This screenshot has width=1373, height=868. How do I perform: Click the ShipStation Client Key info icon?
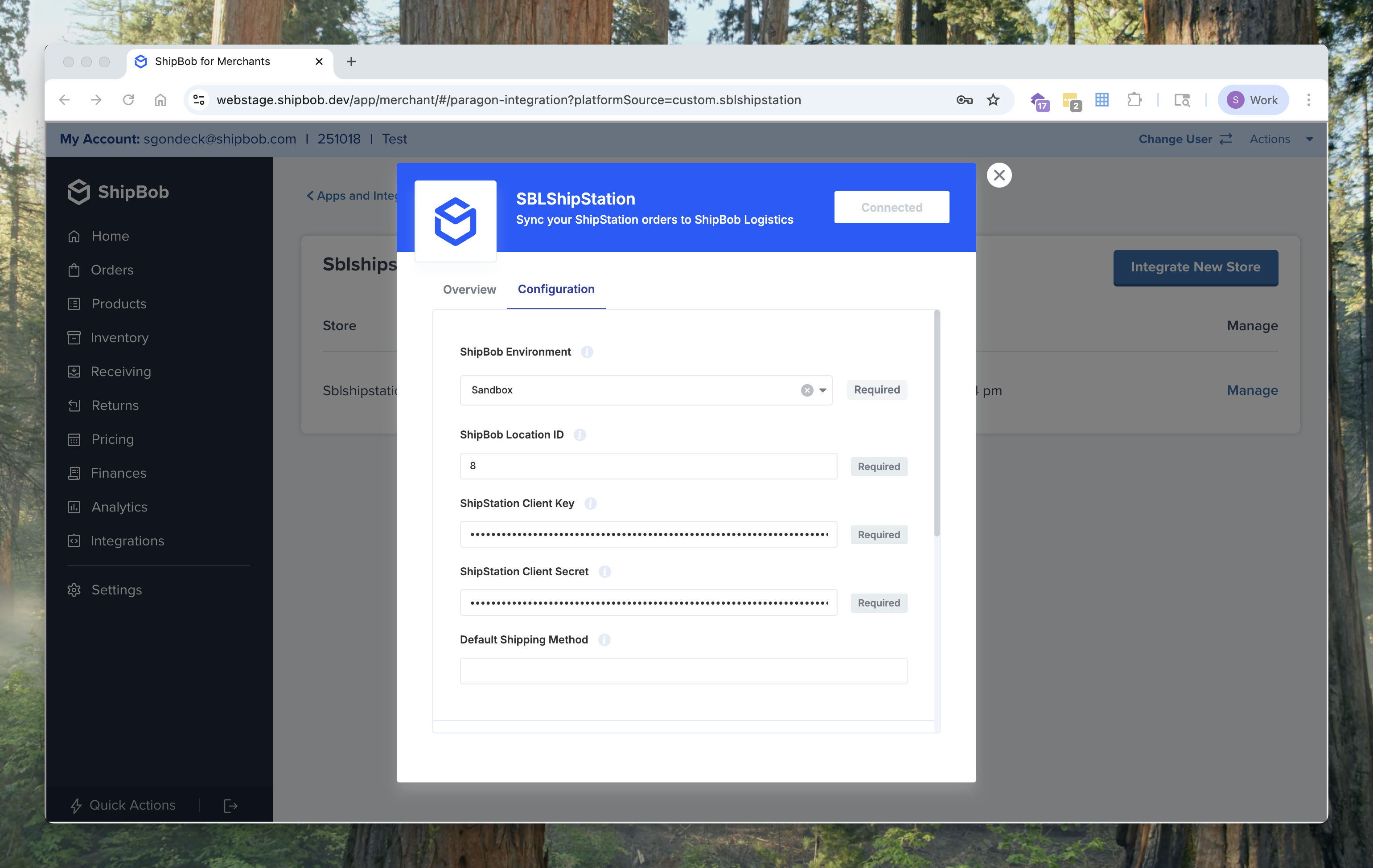590,503
